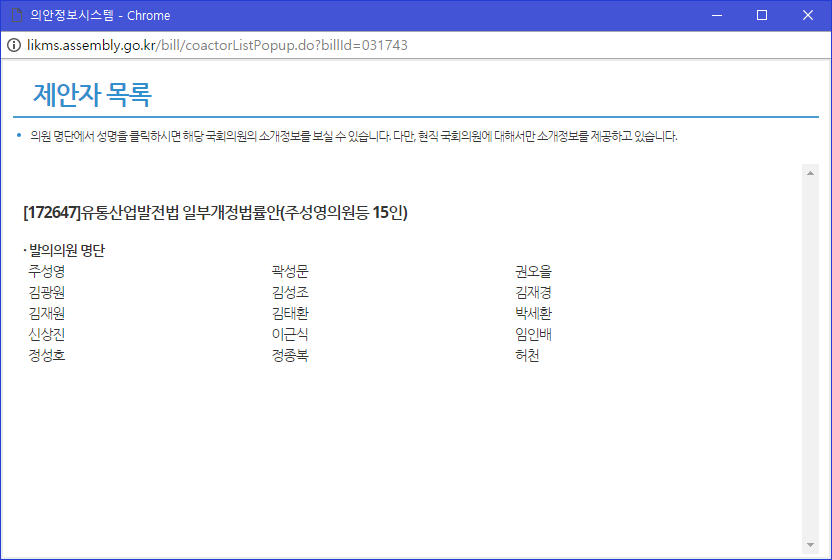Click the page document icon in title bar
The width and height of the screenshot is (832, 560).
(x=17, y=15)
